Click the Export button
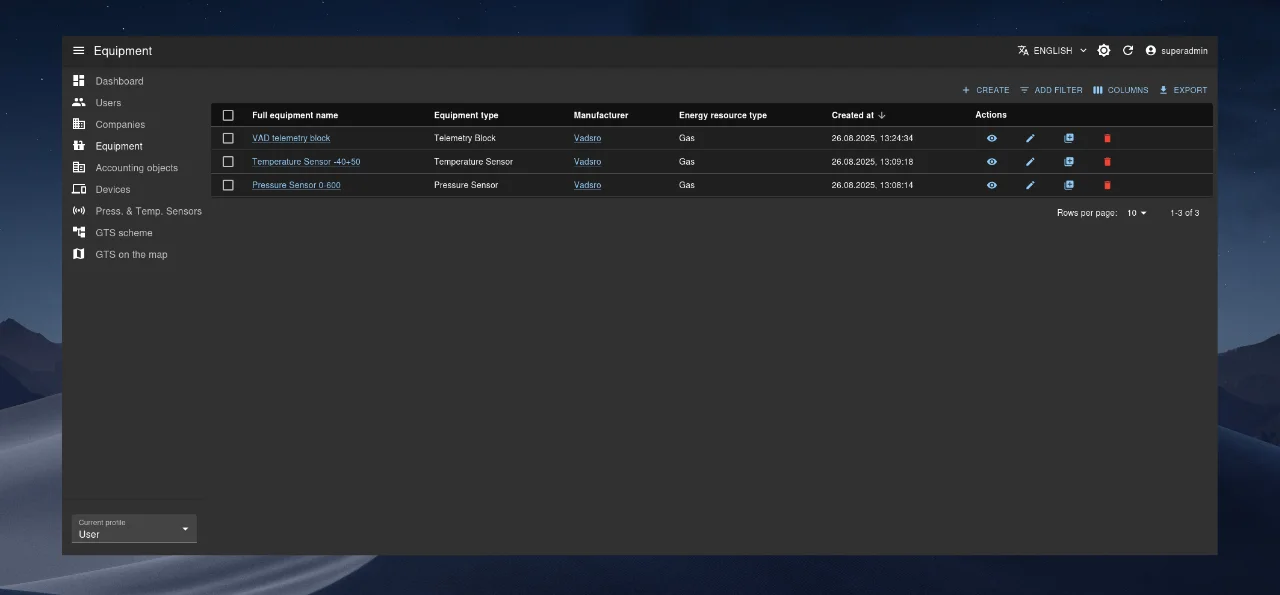The image size is (1280, 595). point(1183,90)
